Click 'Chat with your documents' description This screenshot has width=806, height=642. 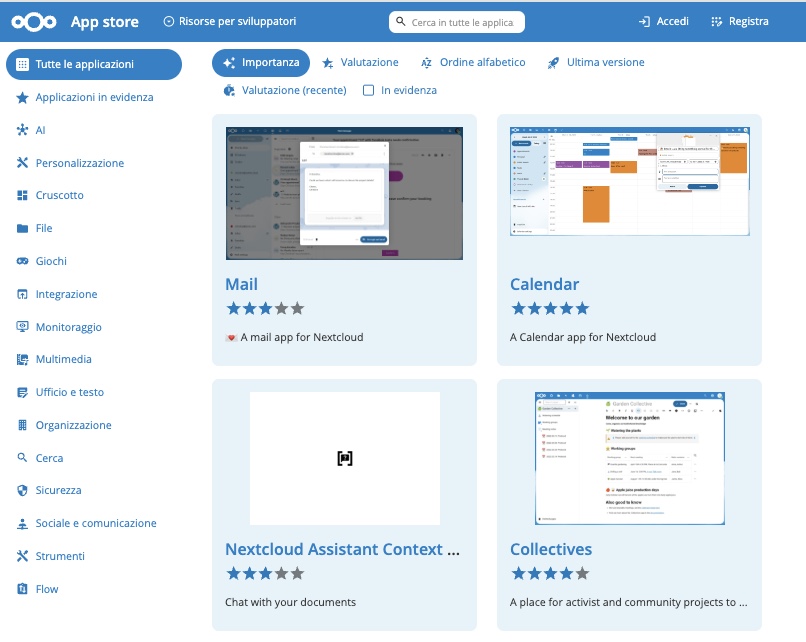pos(290,602)
